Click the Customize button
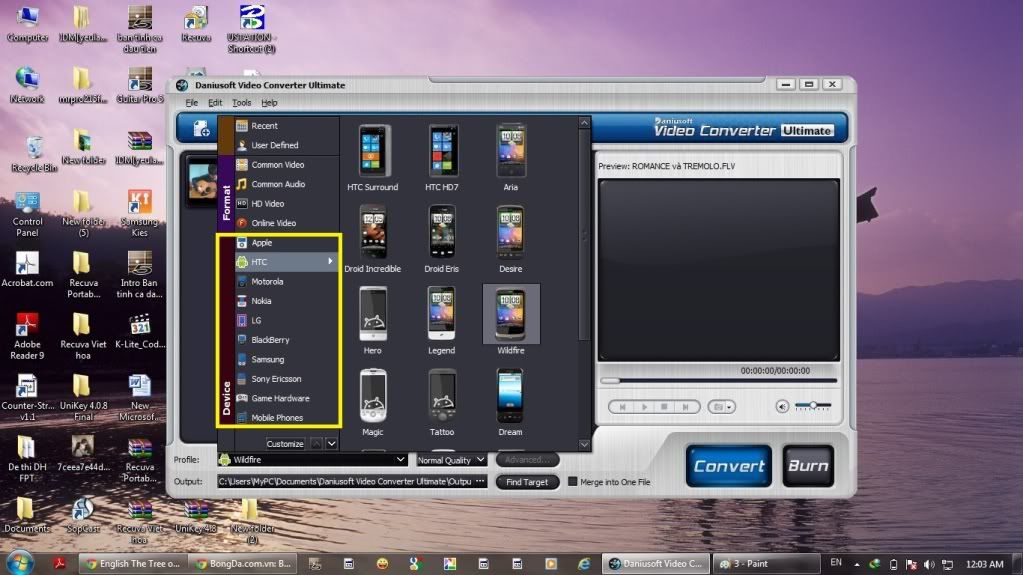This screenshot has width=1023, height=575. (x=285, y=444)
